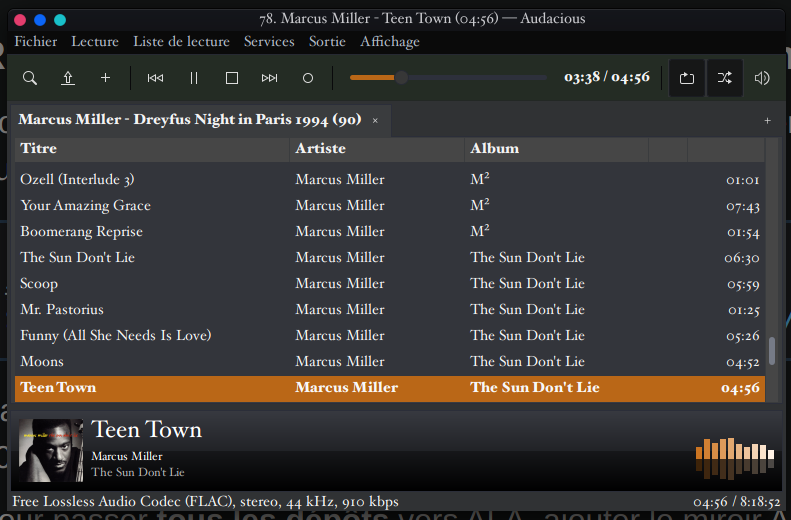
Task: Click the FLAC codec status bar text
Action: pyautogui.click(x=205, y=502)
